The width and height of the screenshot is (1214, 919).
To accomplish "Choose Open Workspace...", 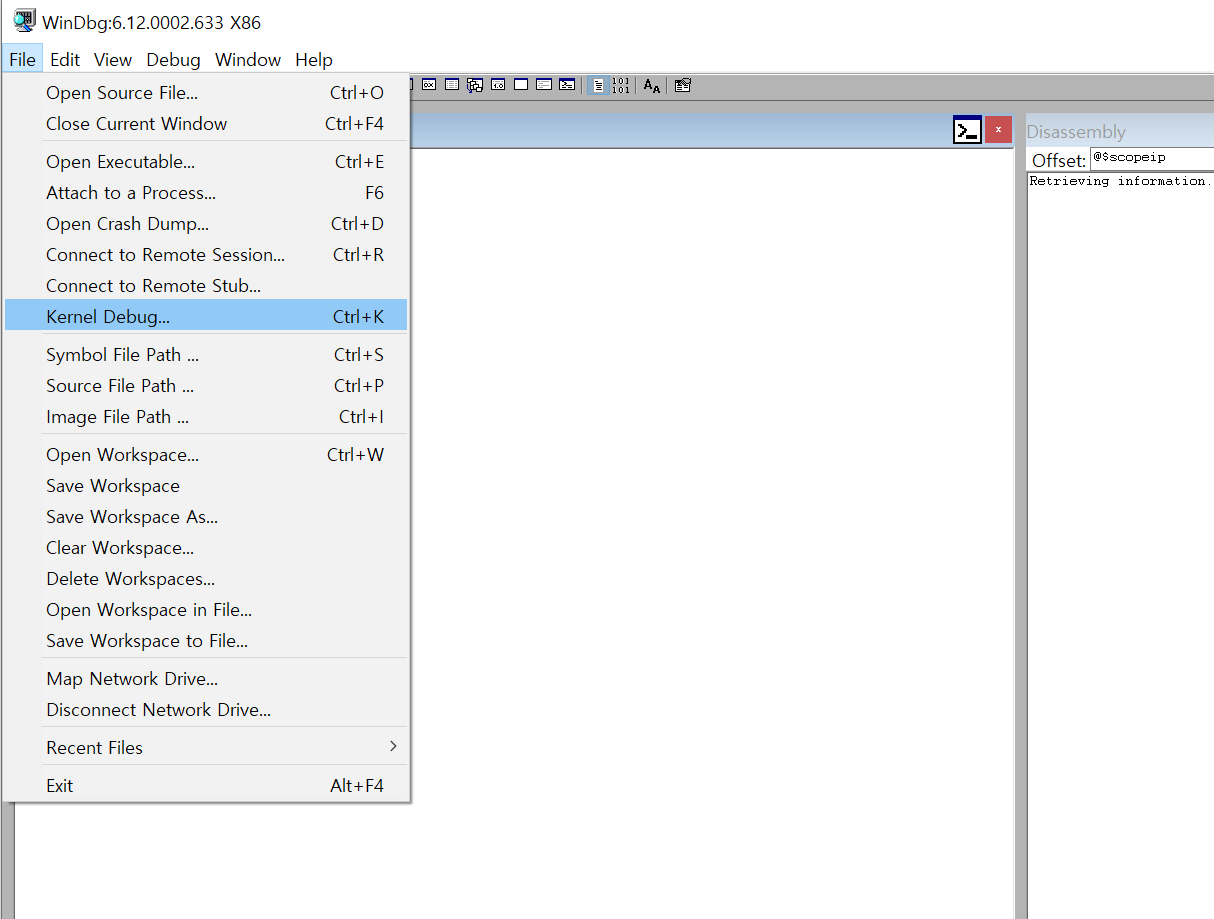I will pyautogui.click(x=206, y=455).
